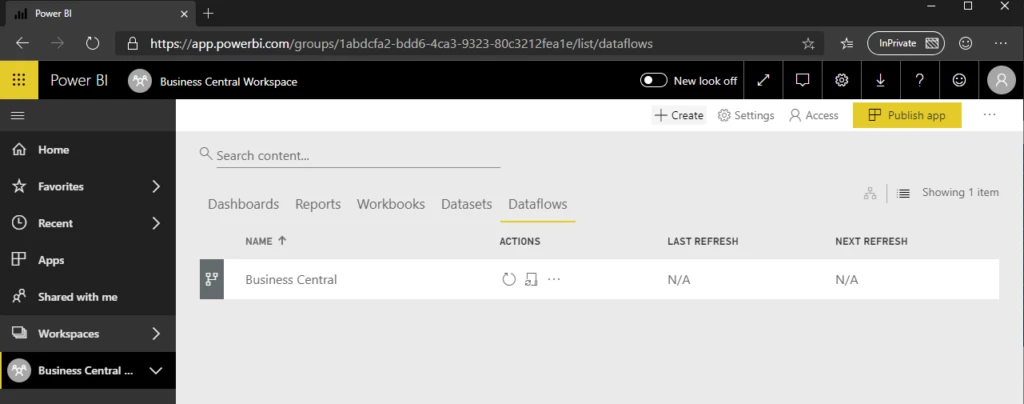Open workspace Settings
This screenshot has width=1024, height=404.
pos(746,116)
